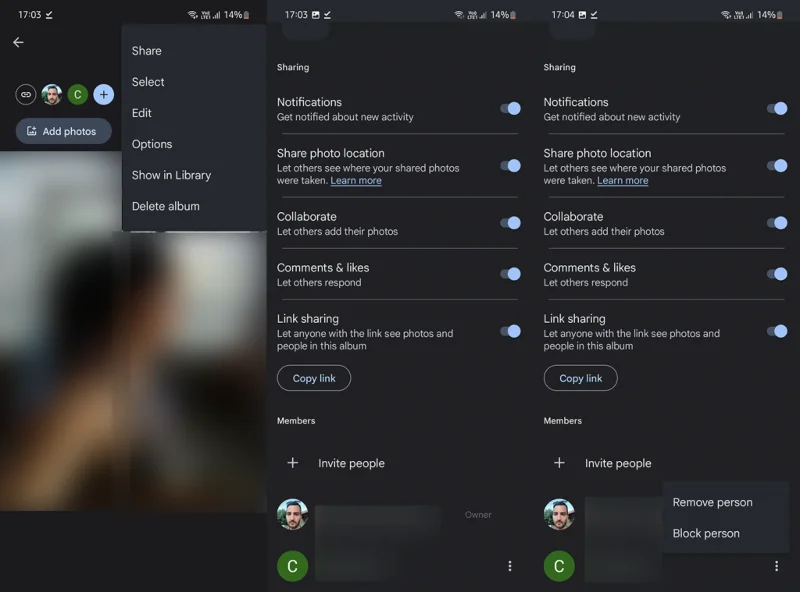Tap owner avatar in middle screen members
This screenshot has width=800, height=592.
[292, 514]
